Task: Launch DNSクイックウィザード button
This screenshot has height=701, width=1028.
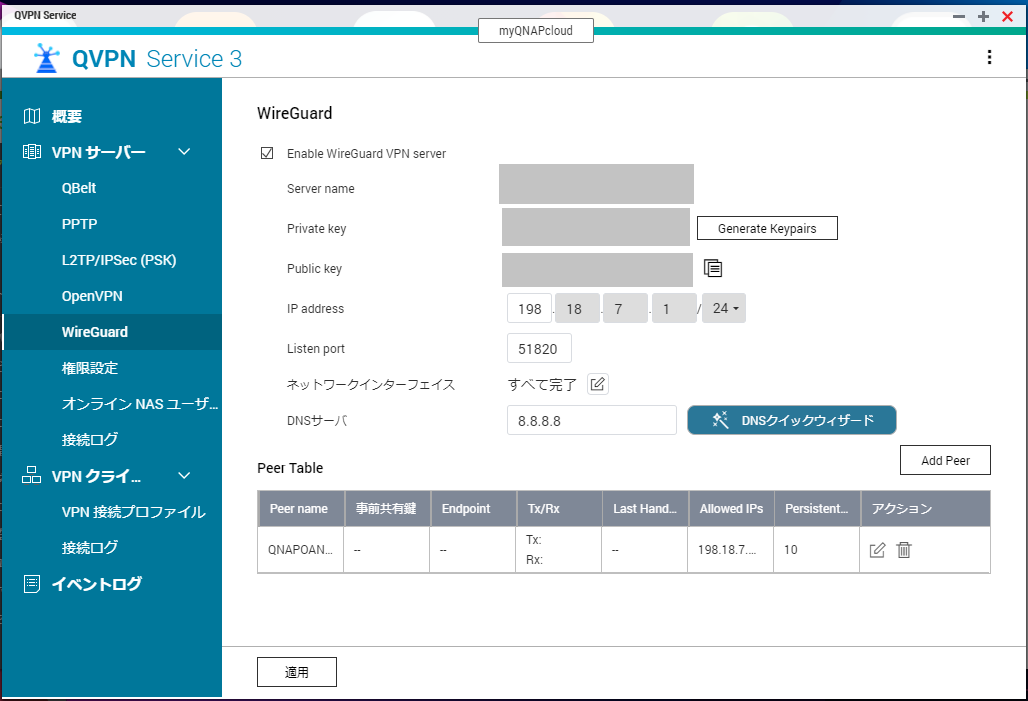Action: pyautogui.click(x=791, y=420)
